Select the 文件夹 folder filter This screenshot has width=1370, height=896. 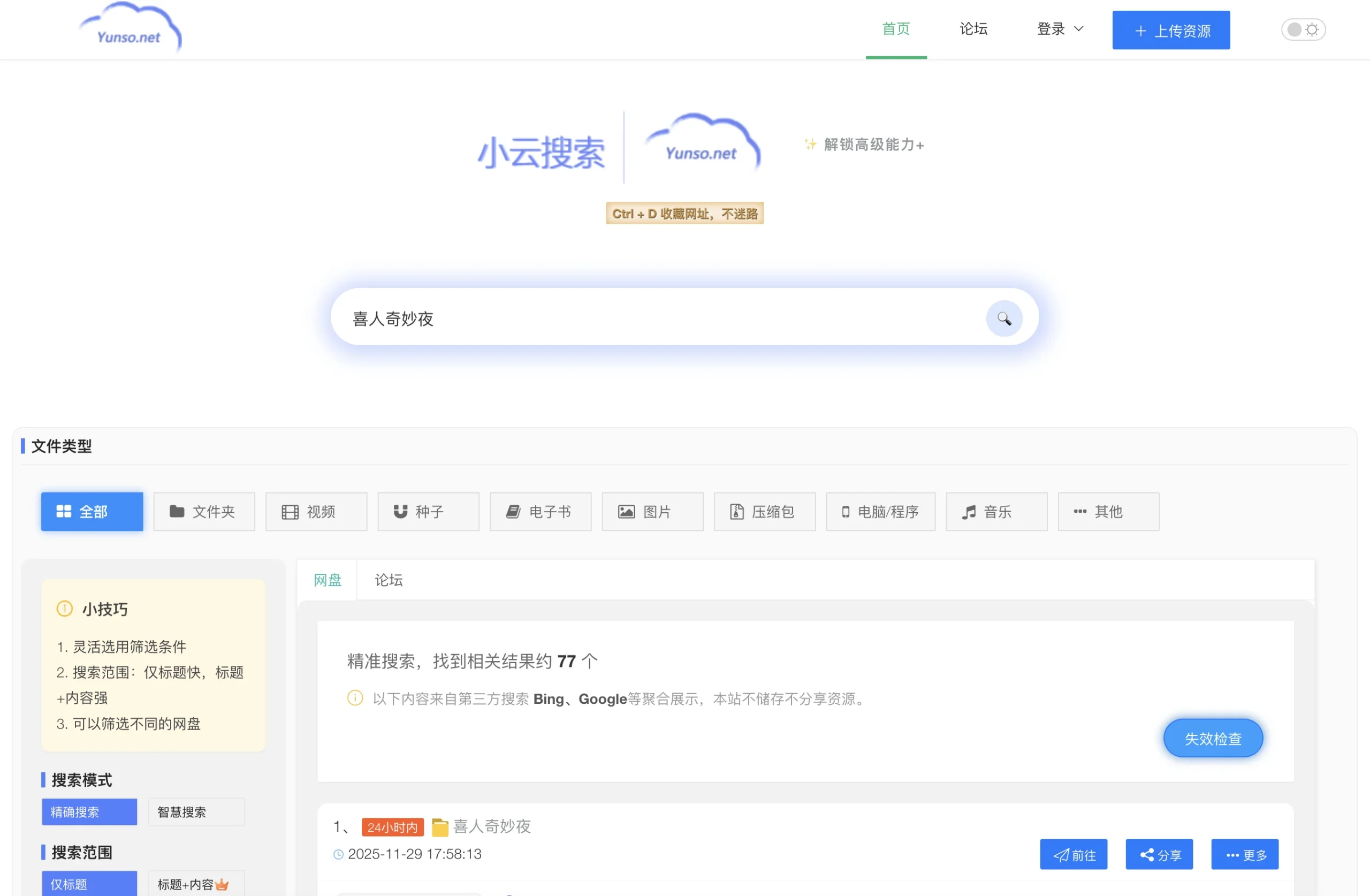click(x=204, y=511)
